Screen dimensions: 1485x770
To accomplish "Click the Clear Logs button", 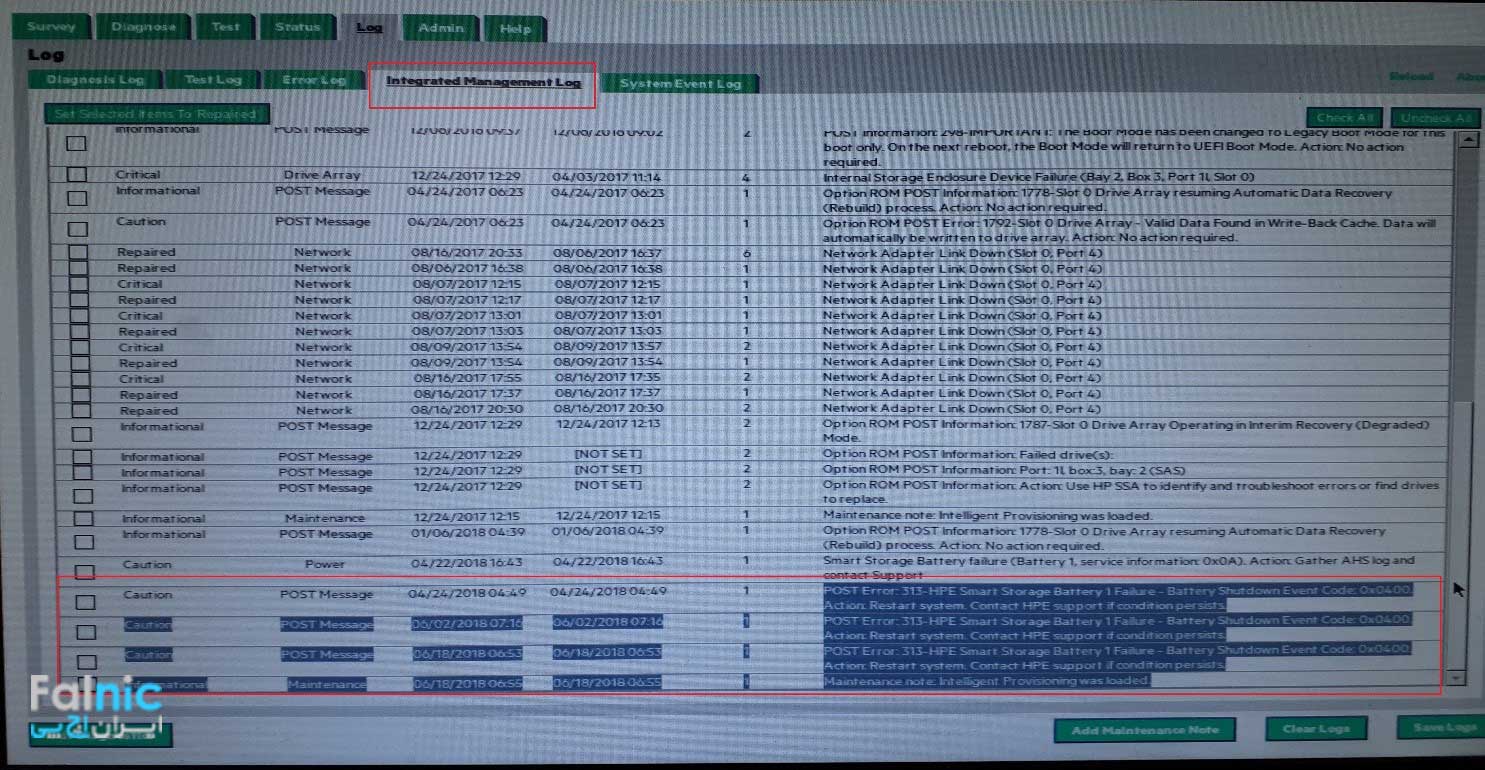I will coord(1316,729).
